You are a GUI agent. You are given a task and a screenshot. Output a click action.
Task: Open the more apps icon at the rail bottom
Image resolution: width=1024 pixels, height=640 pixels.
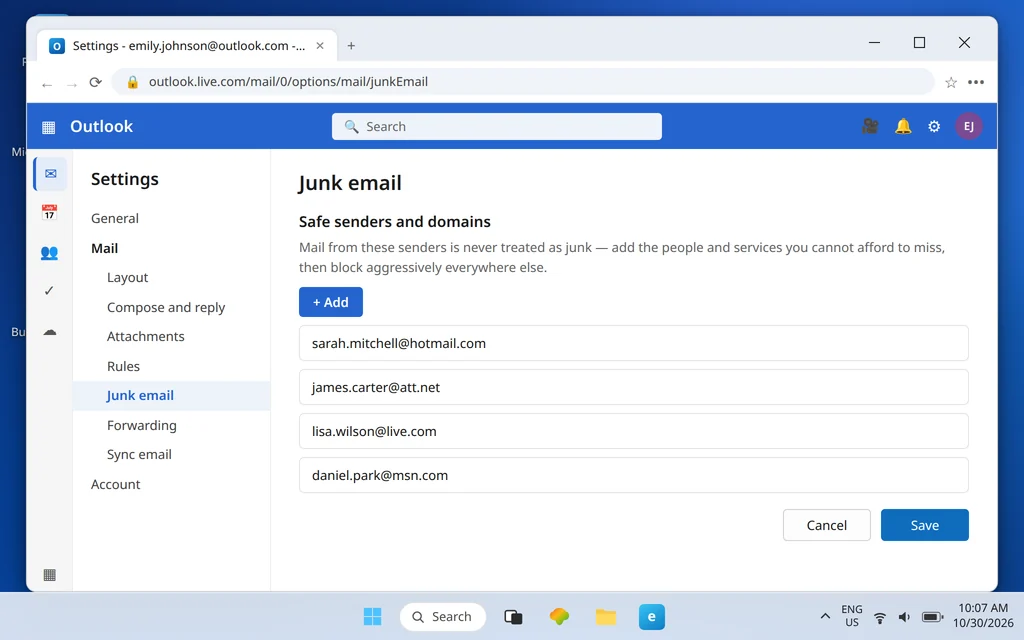click(49, 575)
